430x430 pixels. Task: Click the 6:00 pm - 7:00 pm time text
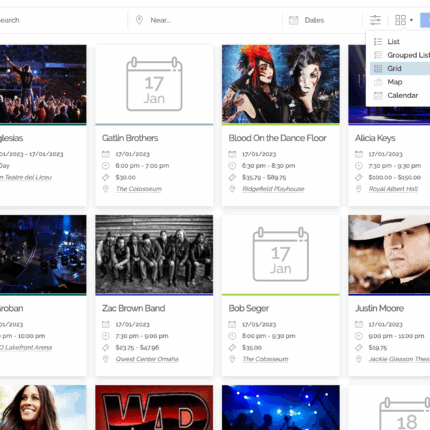pyautogui.click(x=142, y=166)
